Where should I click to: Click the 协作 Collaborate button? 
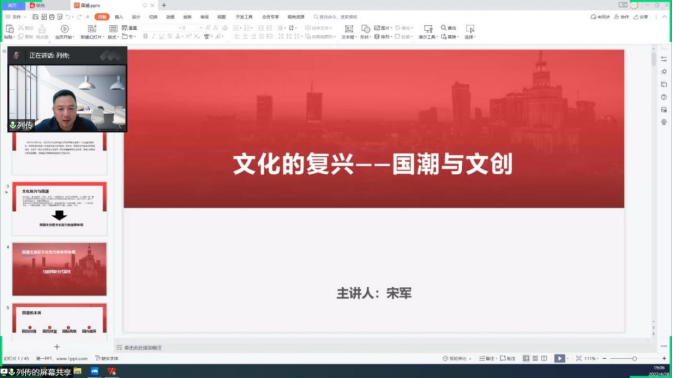[621, 17]
